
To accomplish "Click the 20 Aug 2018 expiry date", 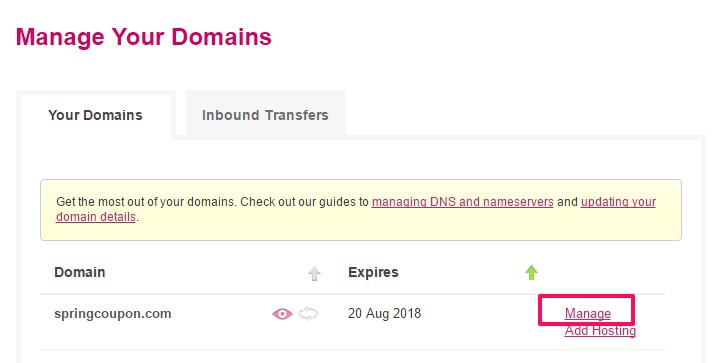I will [384, 313].
